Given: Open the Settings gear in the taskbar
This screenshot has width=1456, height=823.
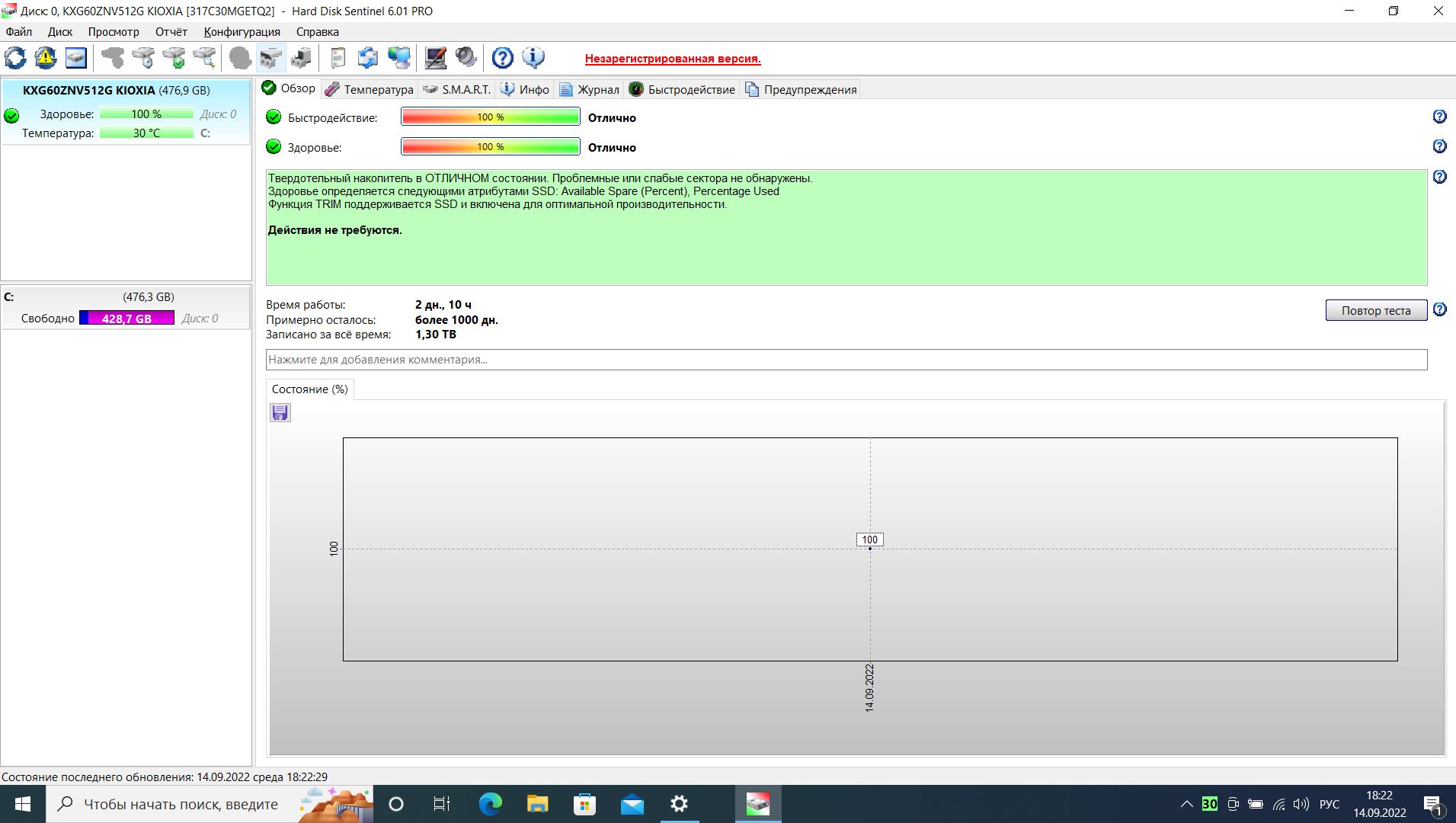Looking at the screenshot, I should [x=679, y=804].
